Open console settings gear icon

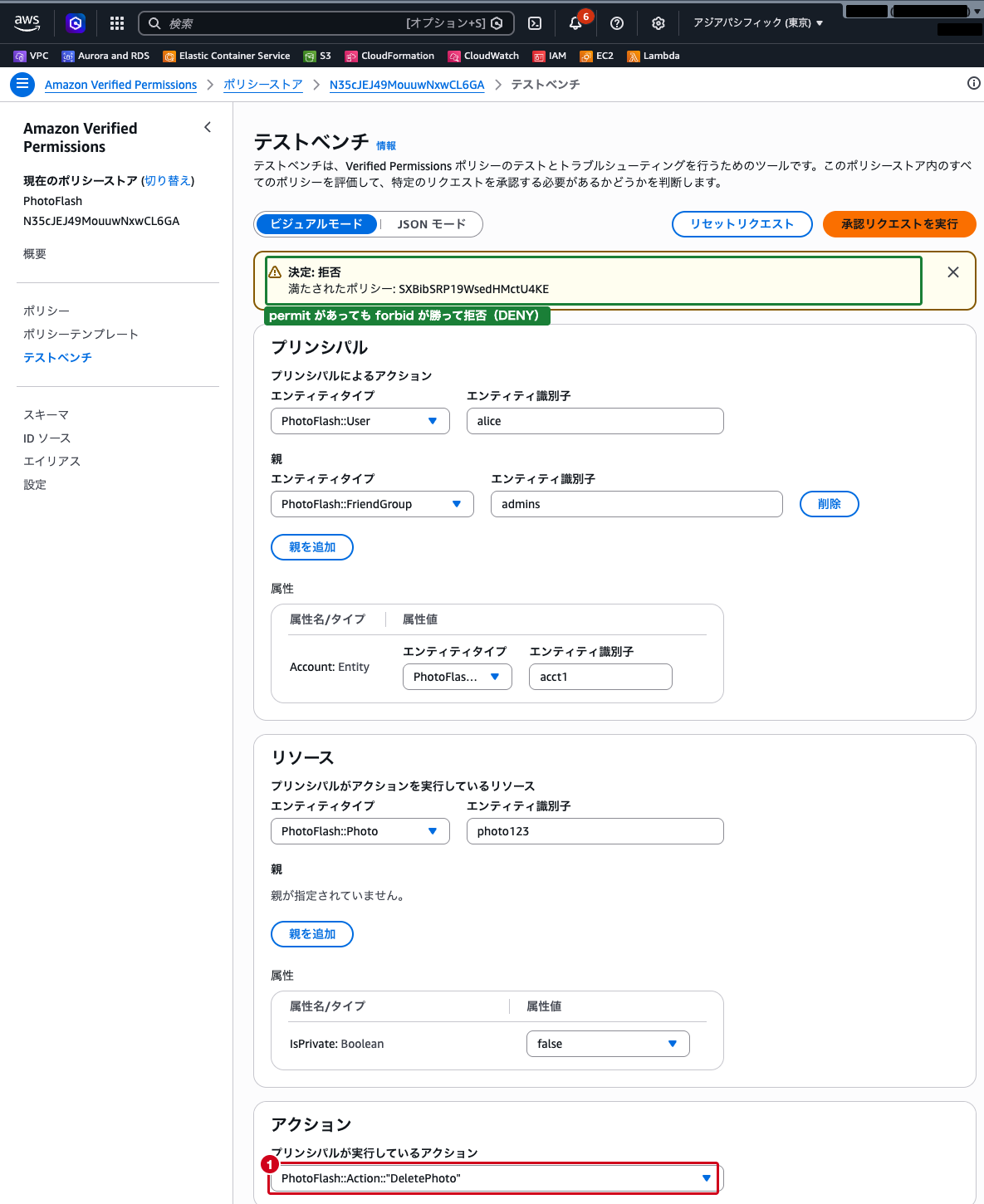(658, 23)
